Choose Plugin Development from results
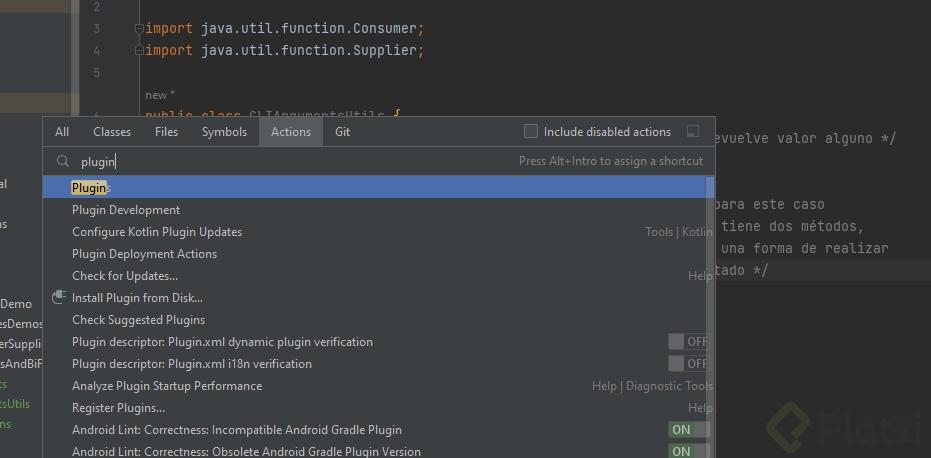Viewport: 931px width, 458px height. (126, 210)
